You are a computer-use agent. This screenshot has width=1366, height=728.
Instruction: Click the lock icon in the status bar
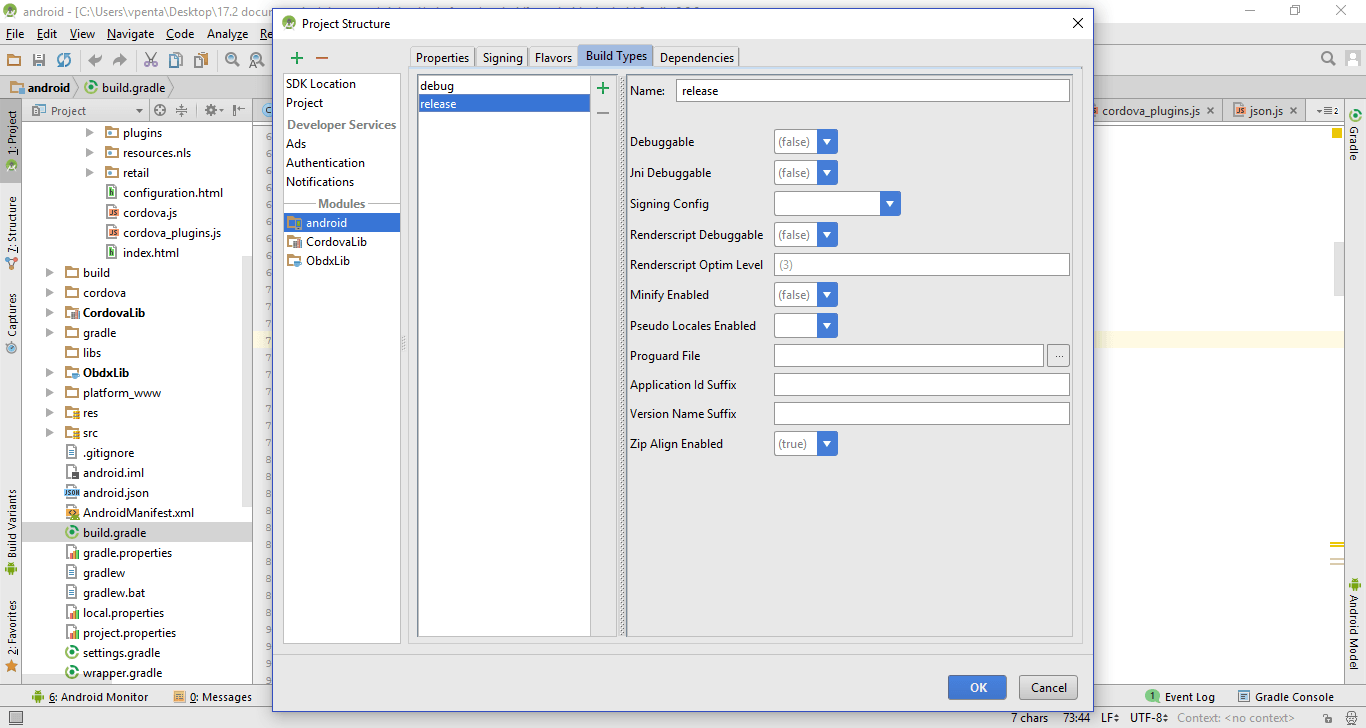(x=1330, y=718)
